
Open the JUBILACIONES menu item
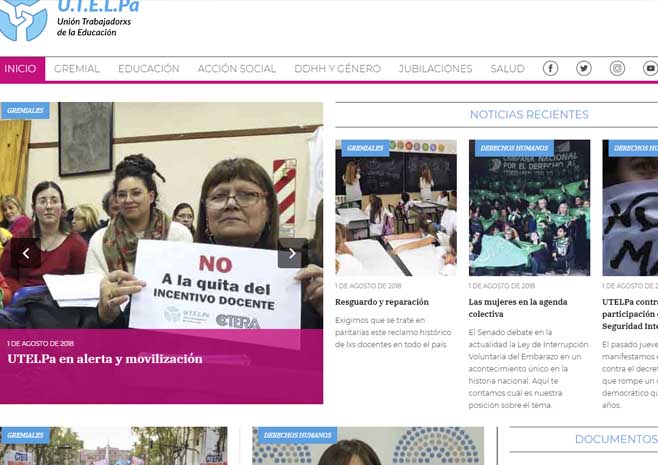(436, 69)
